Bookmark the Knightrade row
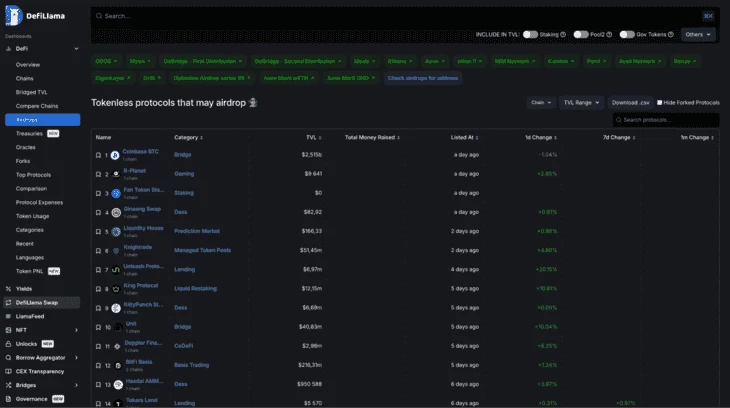 pos(98,251)
